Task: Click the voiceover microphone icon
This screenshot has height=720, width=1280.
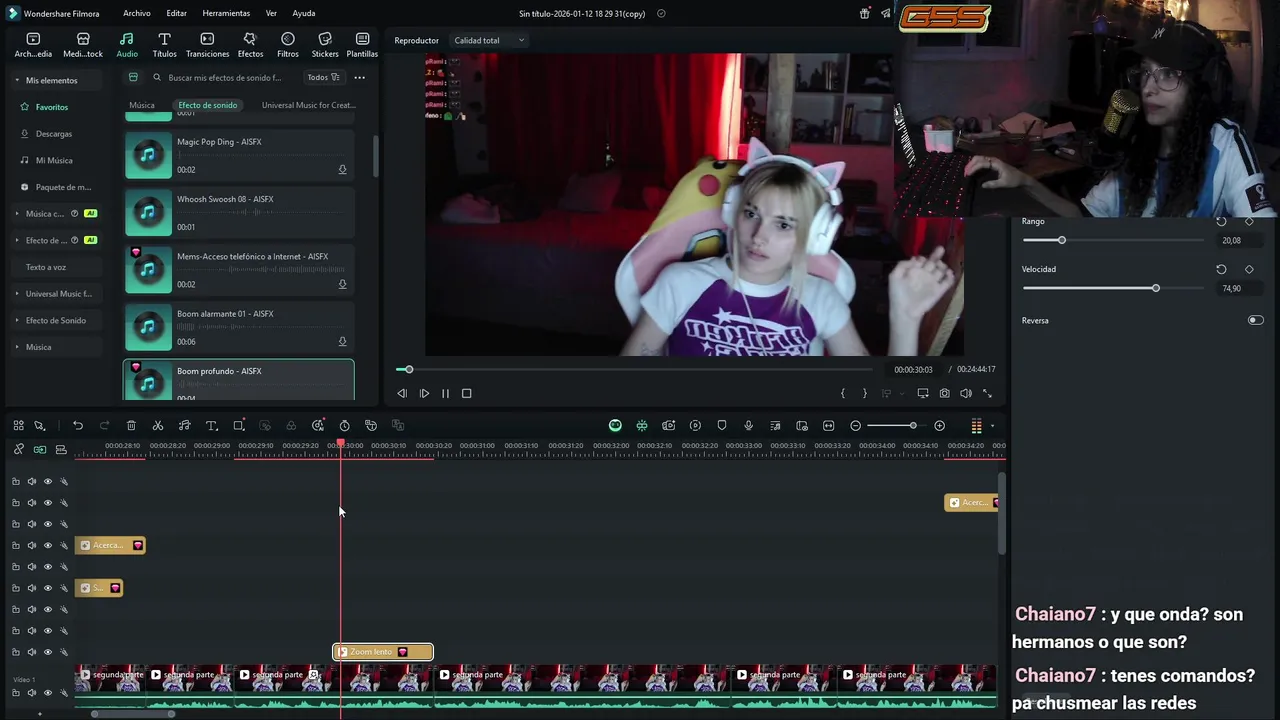Action: (x=748, y=426)
